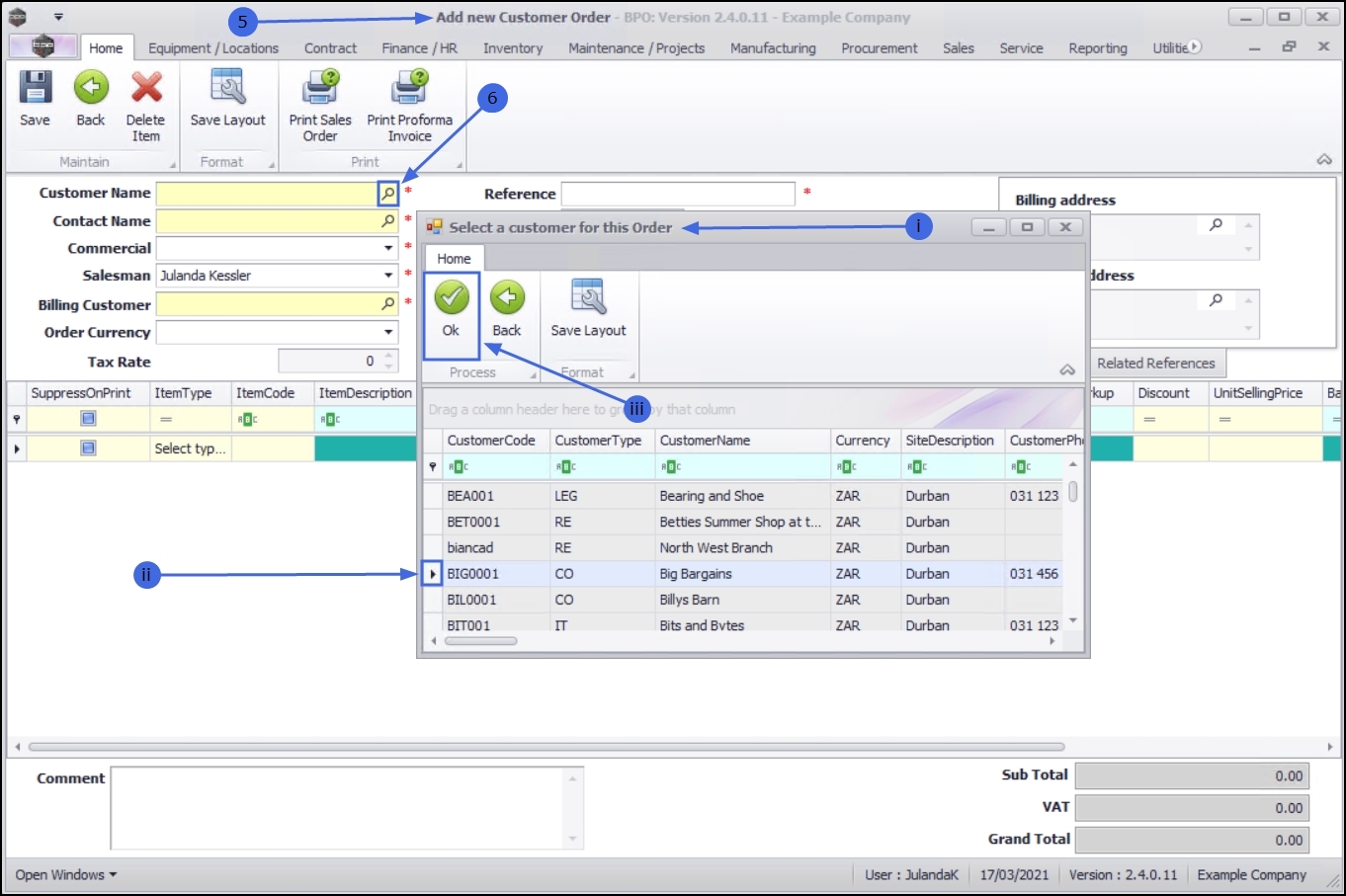Click the Customer Name input field

[x=268, y=194]
